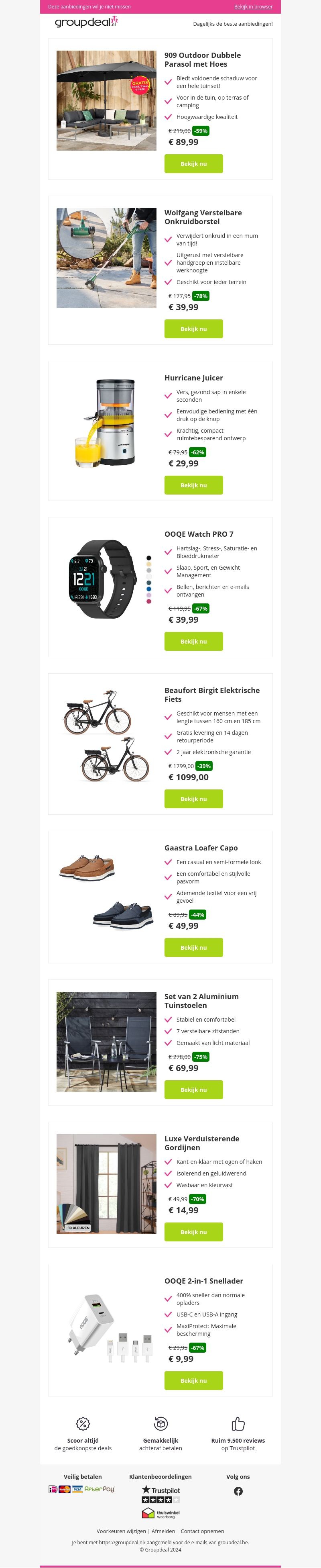
Task: Click the AfterPay logo
Action: [x=100, y=1489]
